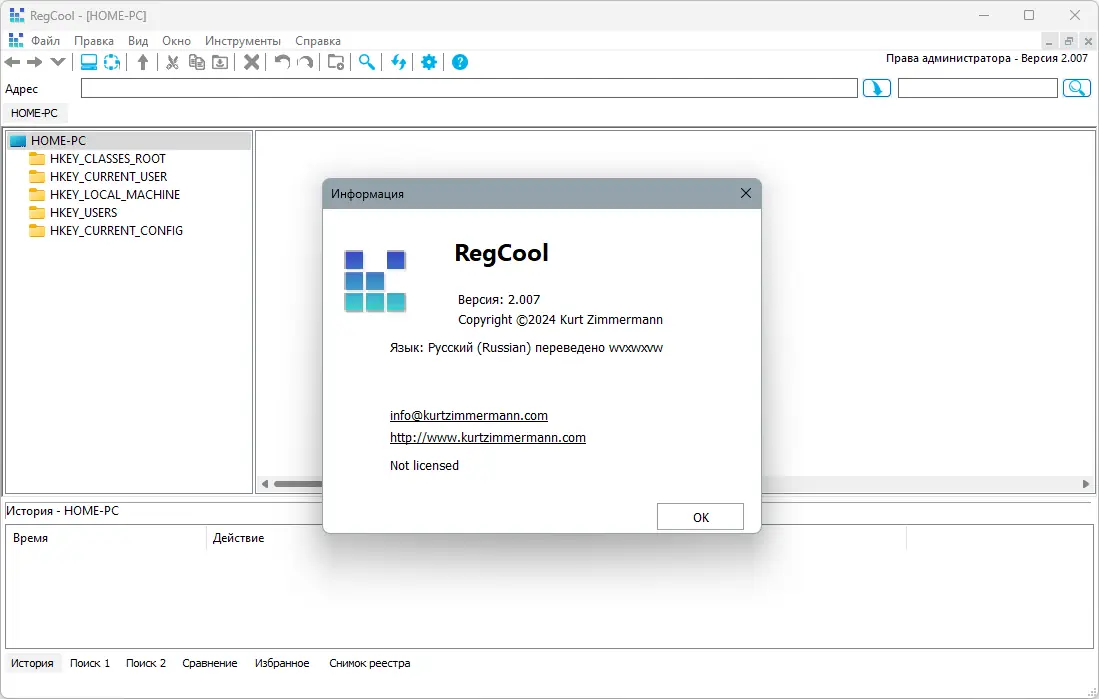The image size is (1099, 699).
Task: Open the Файл menu
Action: click(46, 41)
